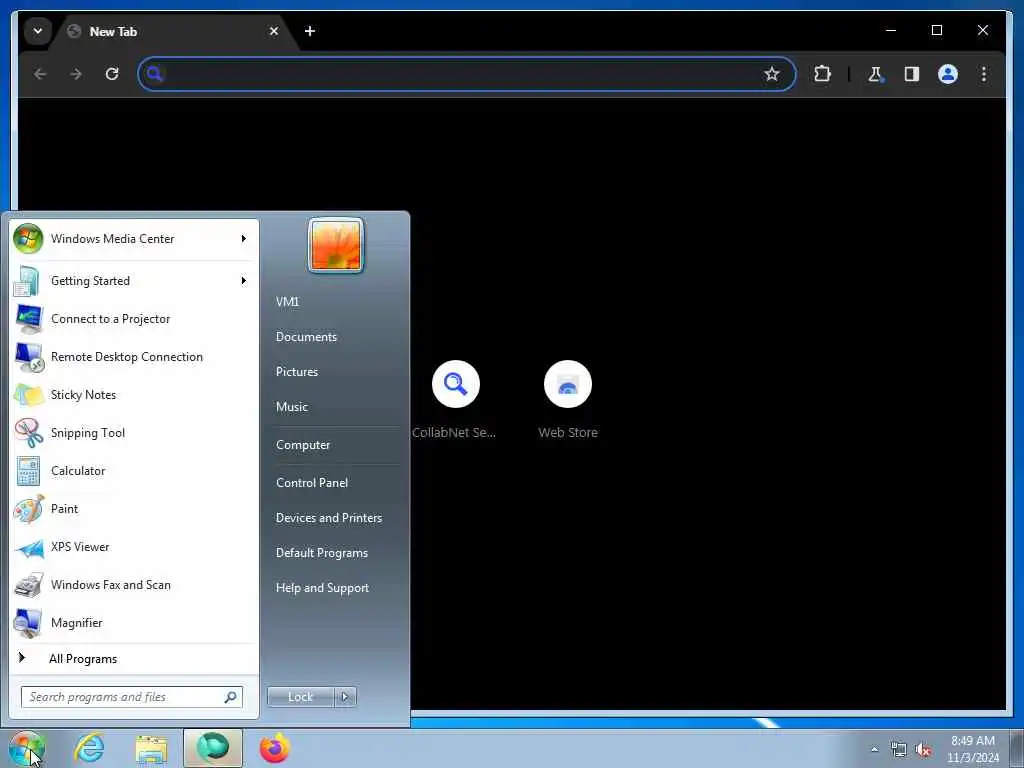The width and height of the screenshot is (1024, 768).
Task: Open Windows Fax and Scan
Action: pyautogui.click(x=134, y=584)
